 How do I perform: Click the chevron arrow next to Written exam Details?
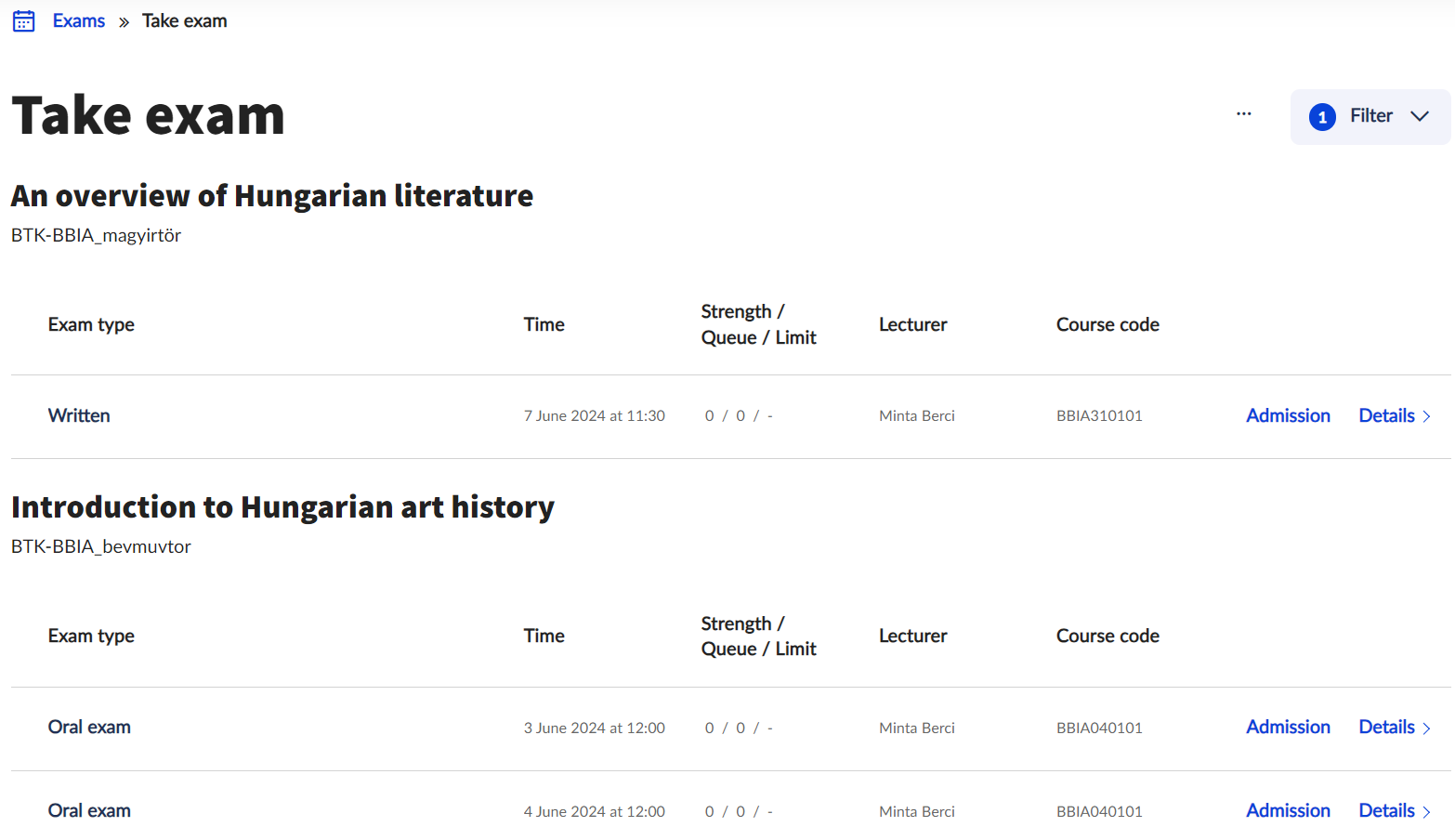tap(1426, 416)
